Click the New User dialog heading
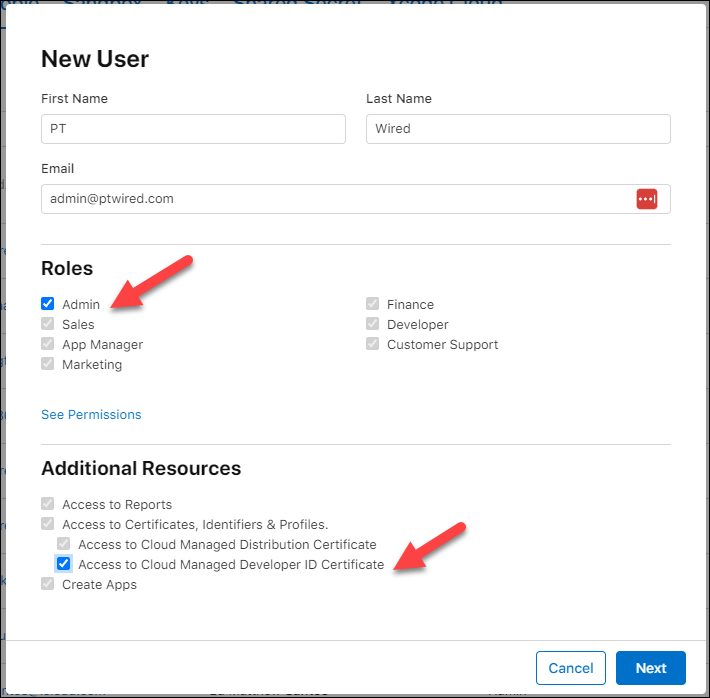Viewport: 710px width, 698px height. click(x=95, y=59)
